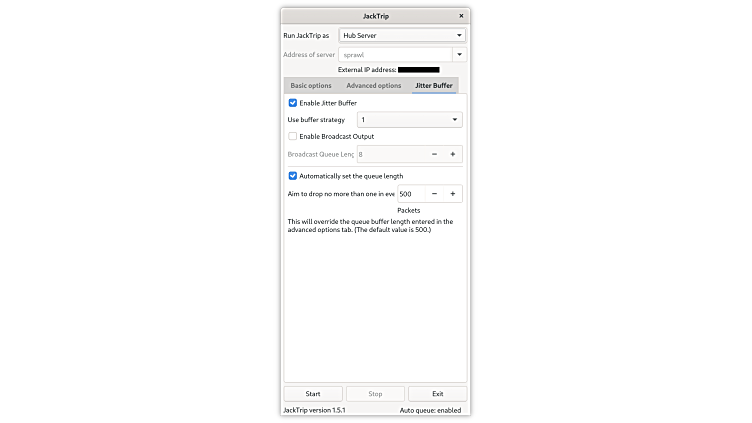Click the Exit button

[437, 394]
